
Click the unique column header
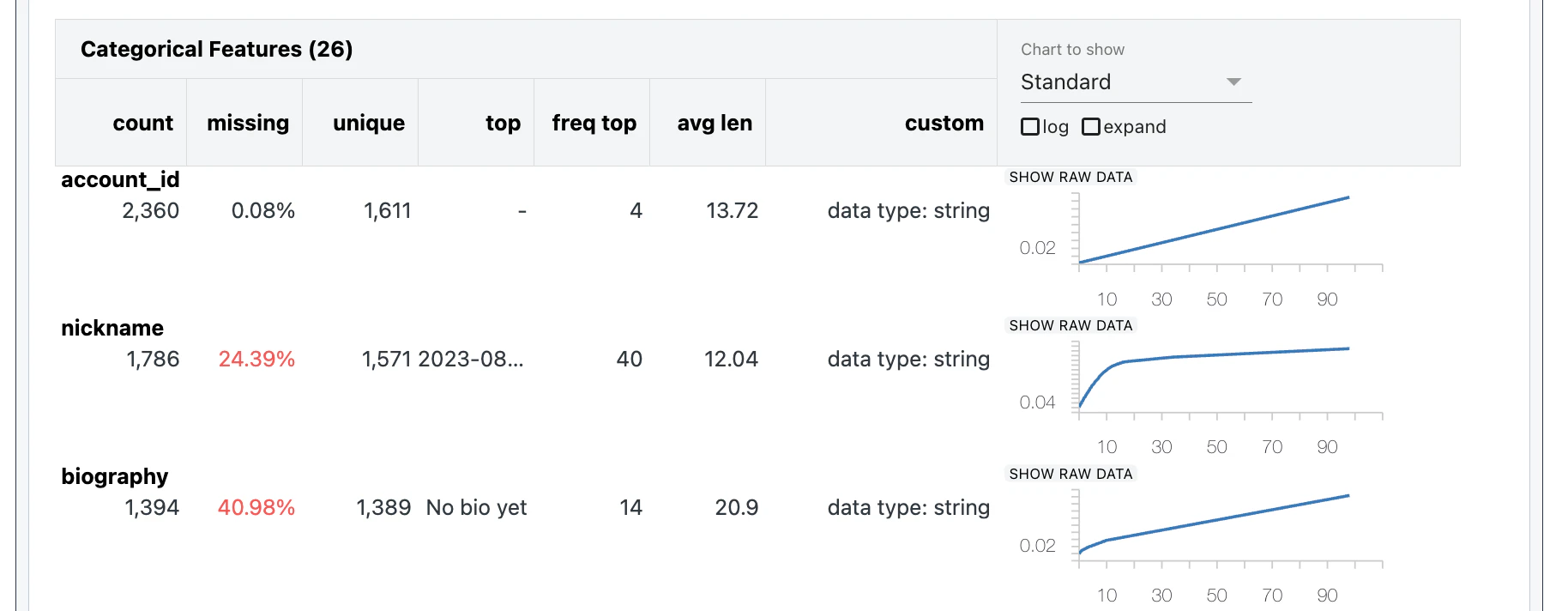click(x=369, y=123)
